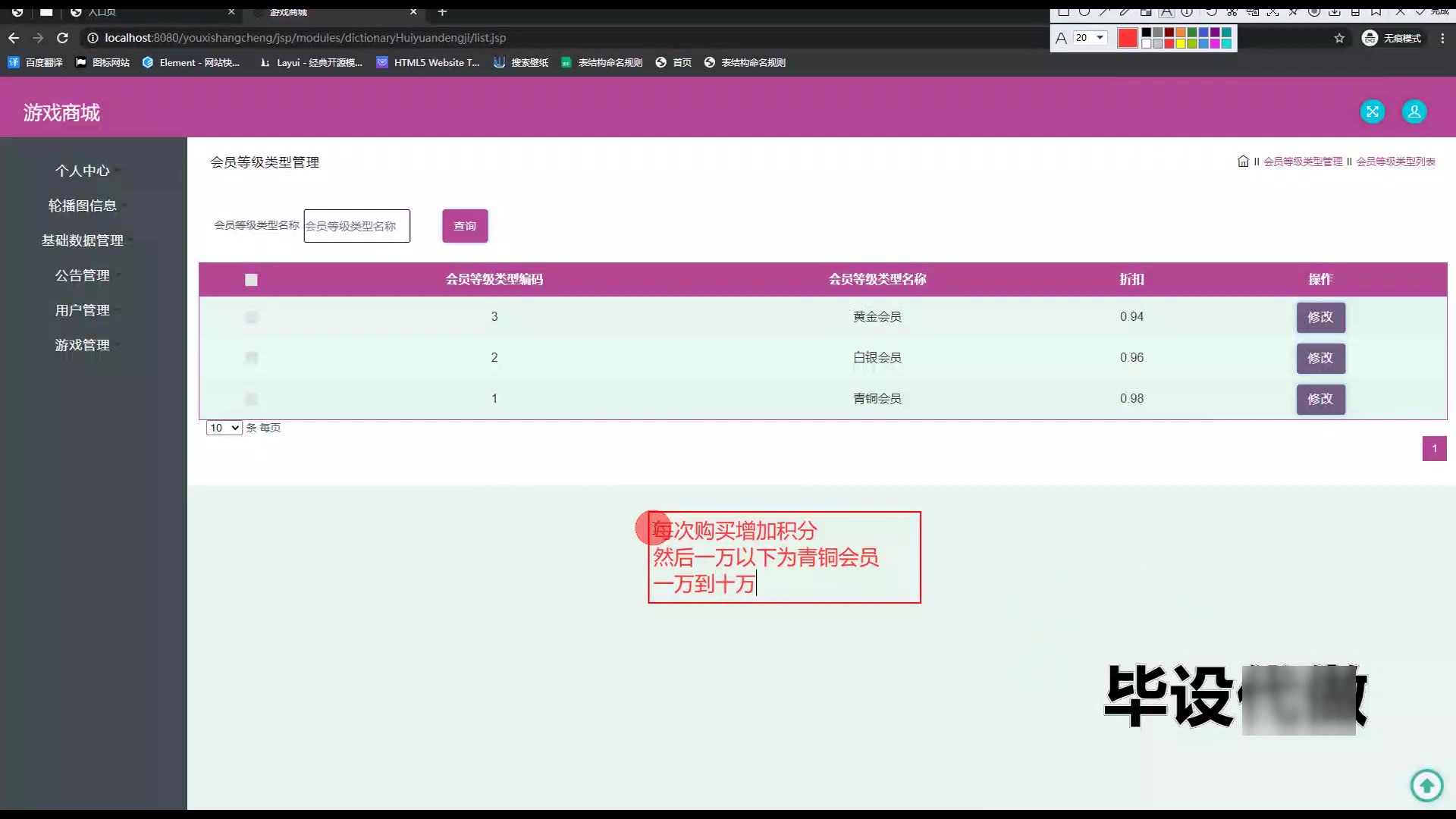The width and height of the screenshot is (1456, 819).
Task: Select the yellow color swatch in palette
Action: [x=1181, y=44]
